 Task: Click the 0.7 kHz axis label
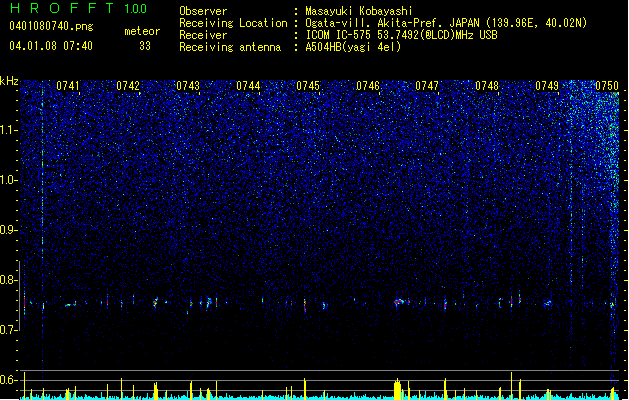click(8, 330)
